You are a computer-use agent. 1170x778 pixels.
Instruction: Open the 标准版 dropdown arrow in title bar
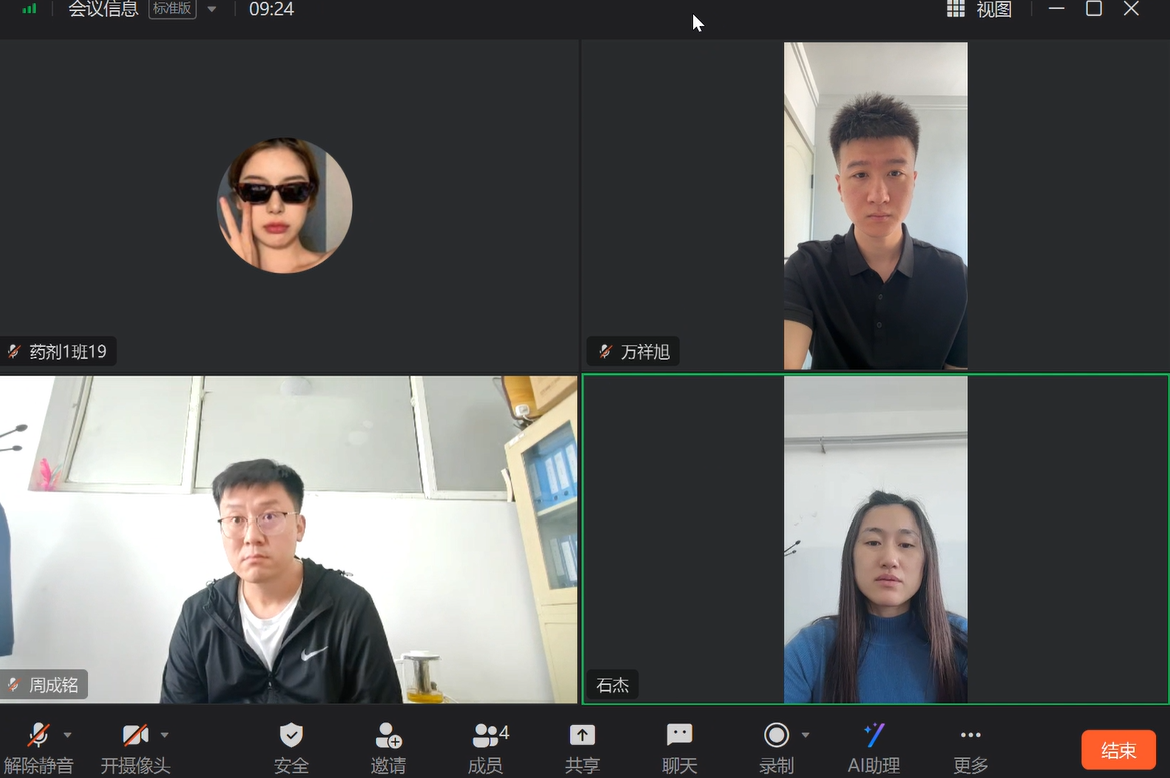212,10
